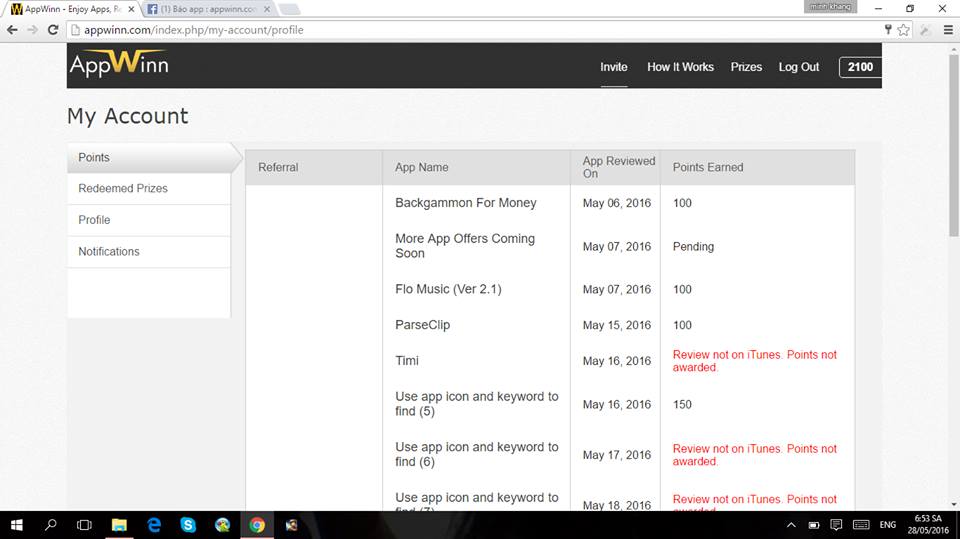
Task: Click the Backgammon For Money row name
Action: [465, 203]
